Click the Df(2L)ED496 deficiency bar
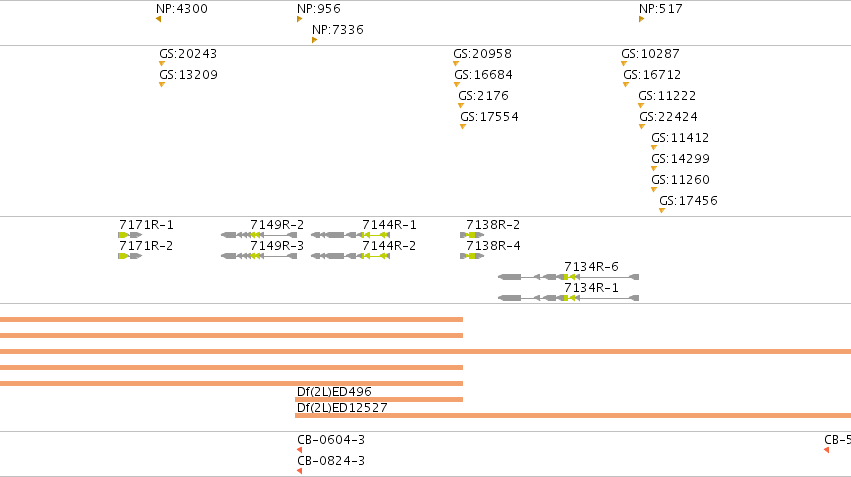 (x=379, y=399)
